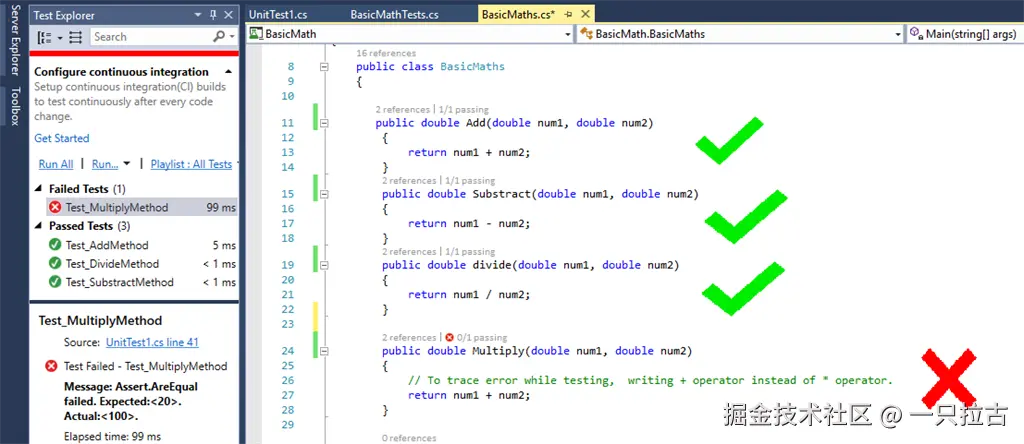This screenshot has width=1024, height=444.
Task: Click red icon next to Test Failed message
Action: 52,366
